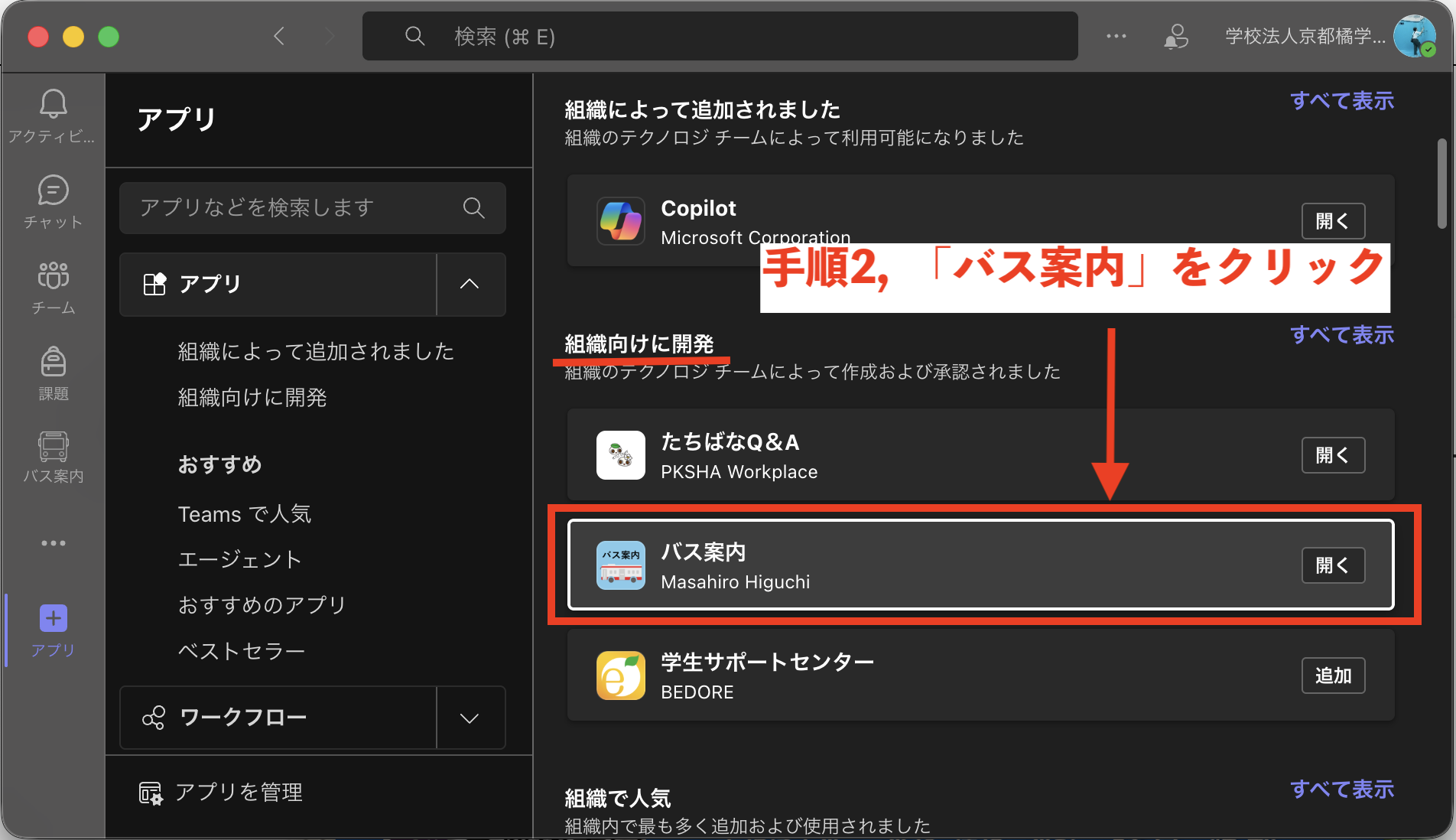Collapse the アプリ section chevron
The height and width of the screenshot is (840, 1456).
click(x=470, y=284)
